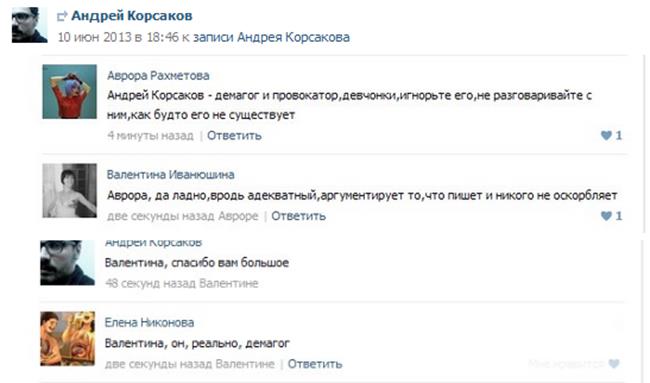The image size is (650, 383).
Task: Open Валентина Иванюшина's profile name link
Action: tap(170, 175)
